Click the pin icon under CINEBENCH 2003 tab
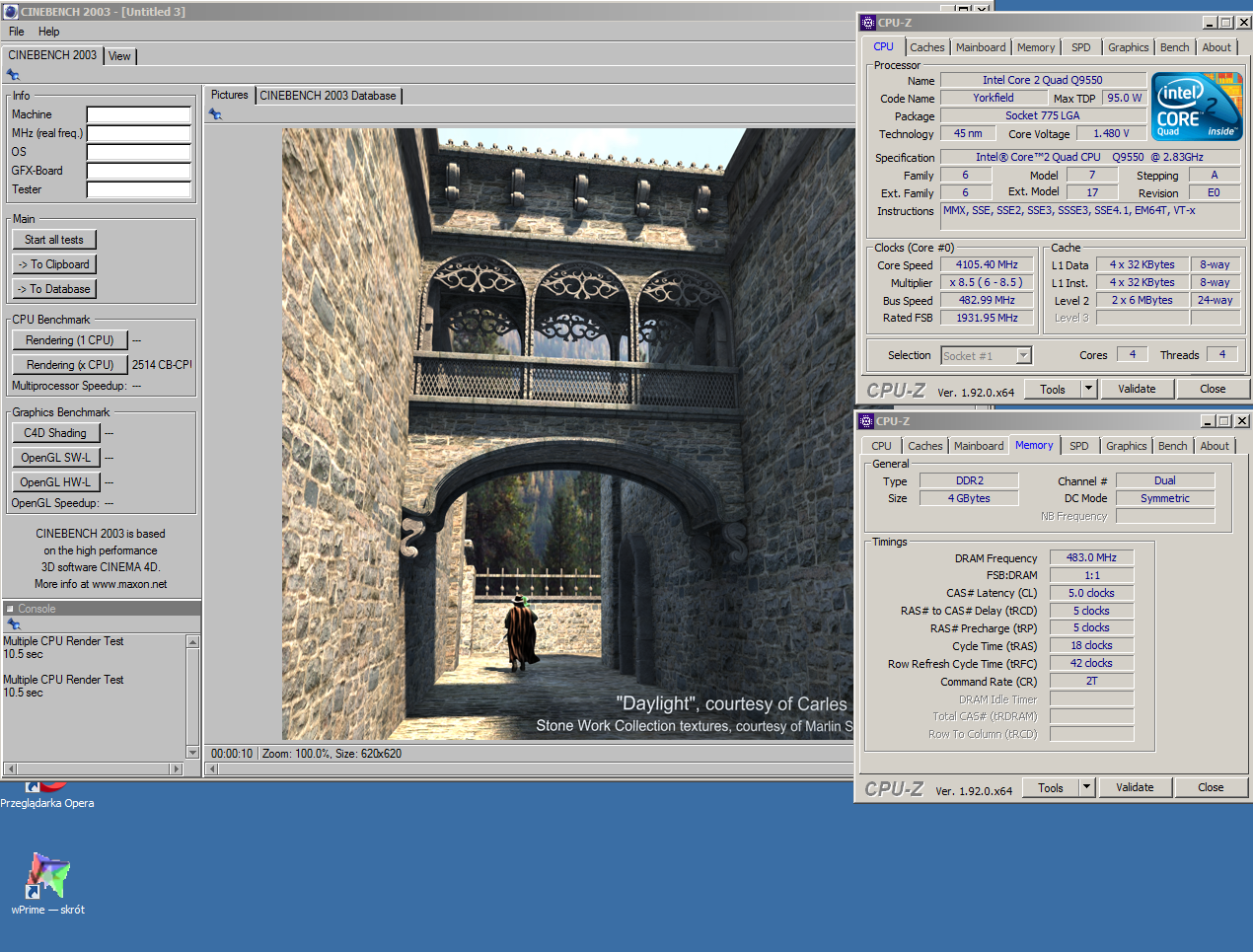This screenshot has height=952, width=1253. point(13,75)
